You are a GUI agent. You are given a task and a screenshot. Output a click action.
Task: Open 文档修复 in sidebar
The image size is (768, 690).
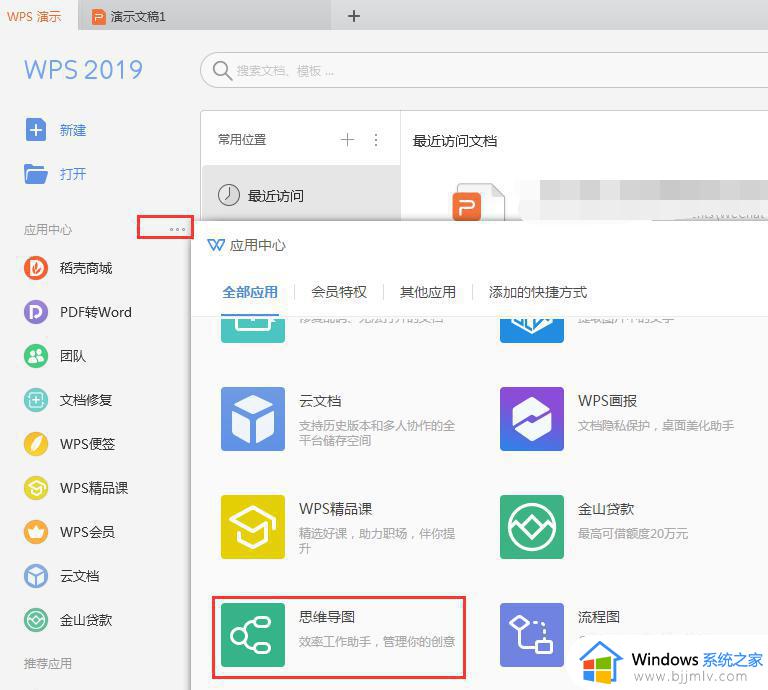pos(68,400)
